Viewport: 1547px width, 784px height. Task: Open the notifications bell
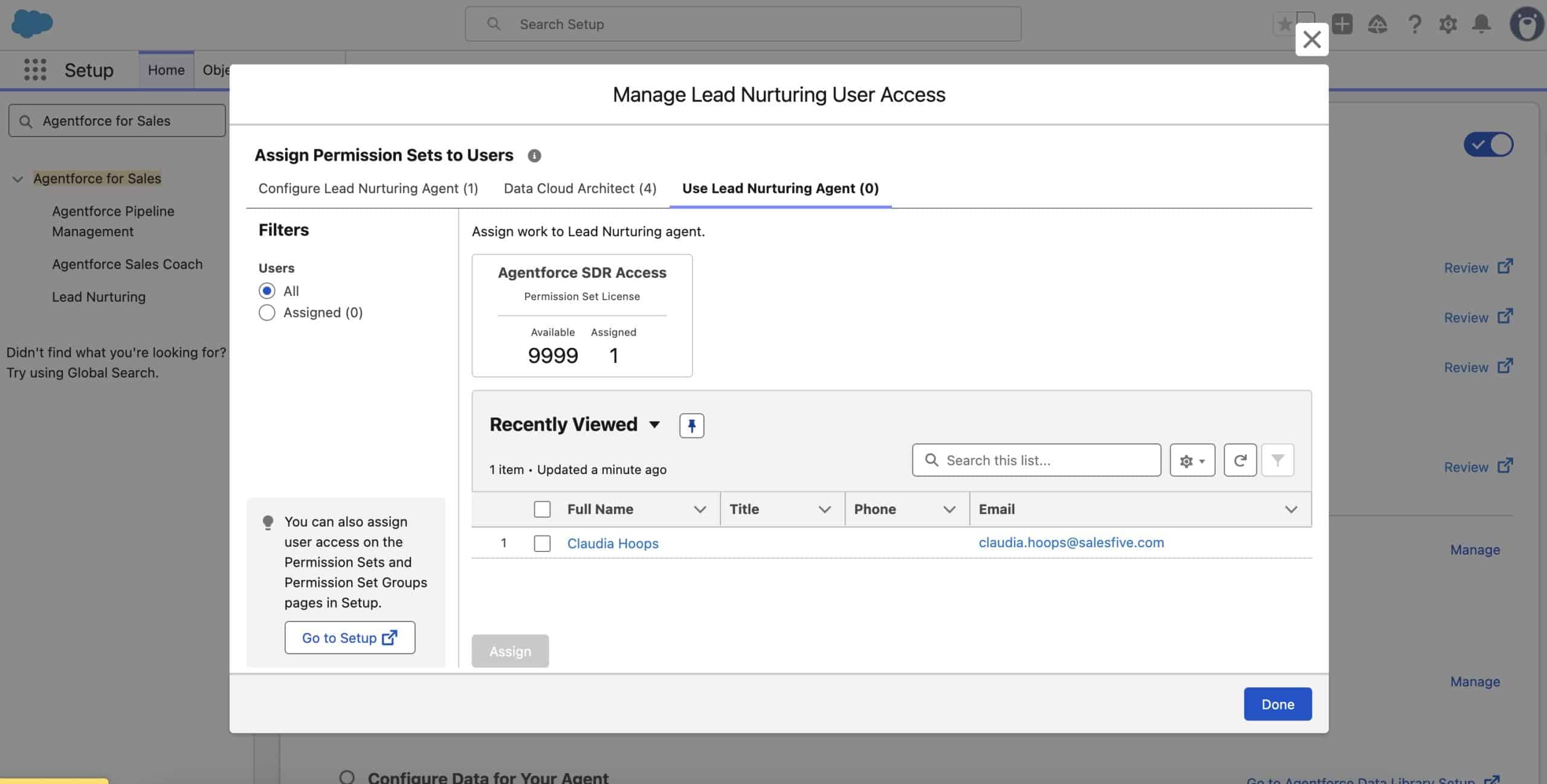pos(1481,24)
